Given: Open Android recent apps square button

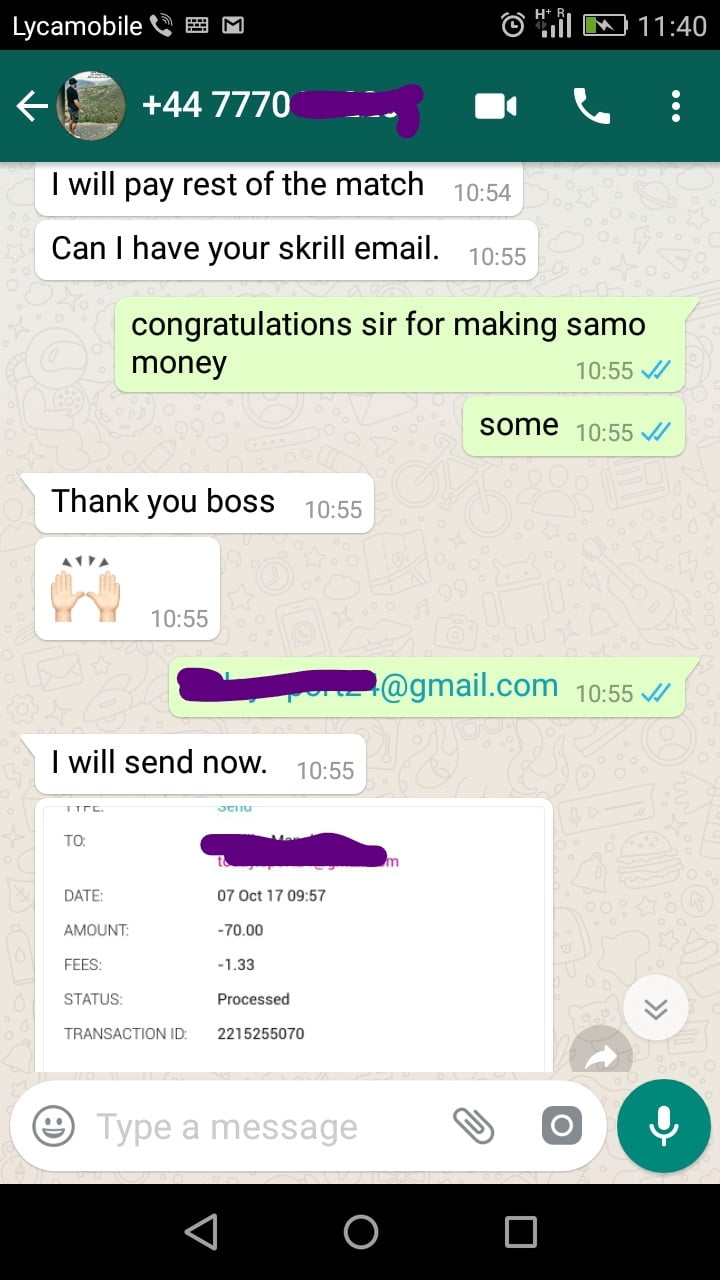Looking at the screenshot, I should (520, 1232).
